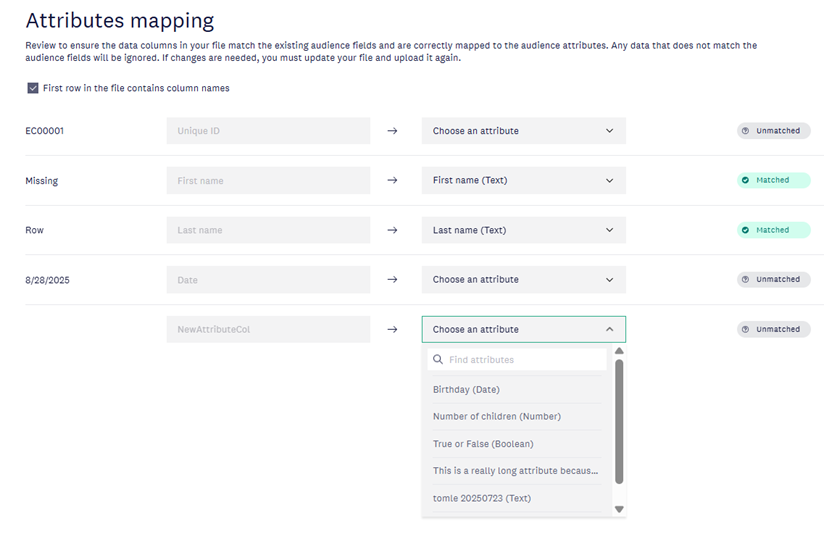Click the scroll down arrow in attribute list
This screenshot has width=824, height=534.
pos(619,509)
